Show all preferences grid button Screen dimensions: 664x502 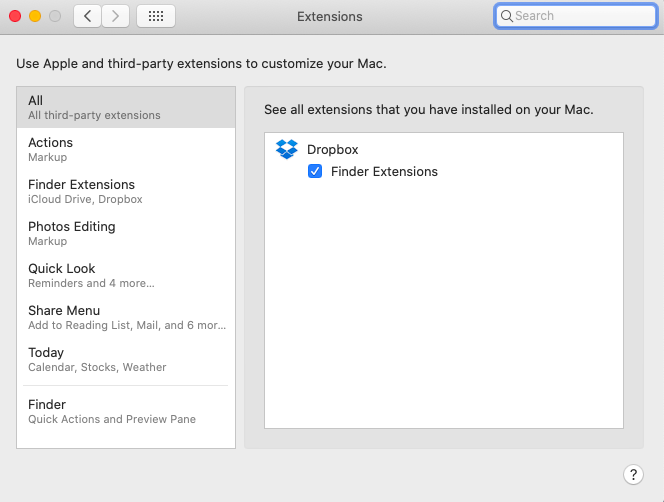coord(156,16)
